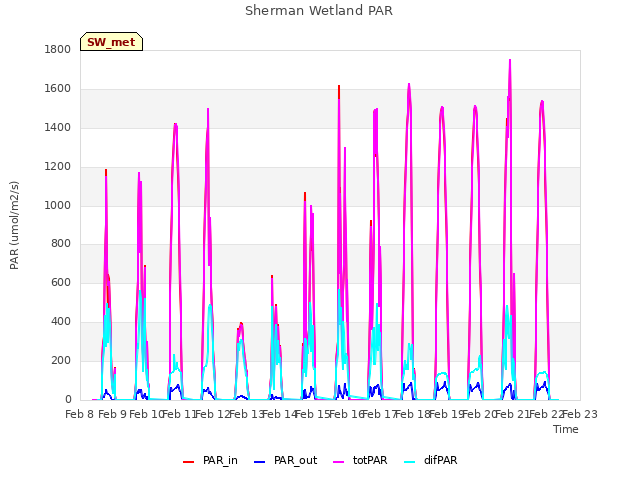Click the 1800 y-axis tick label

[58, 49]
